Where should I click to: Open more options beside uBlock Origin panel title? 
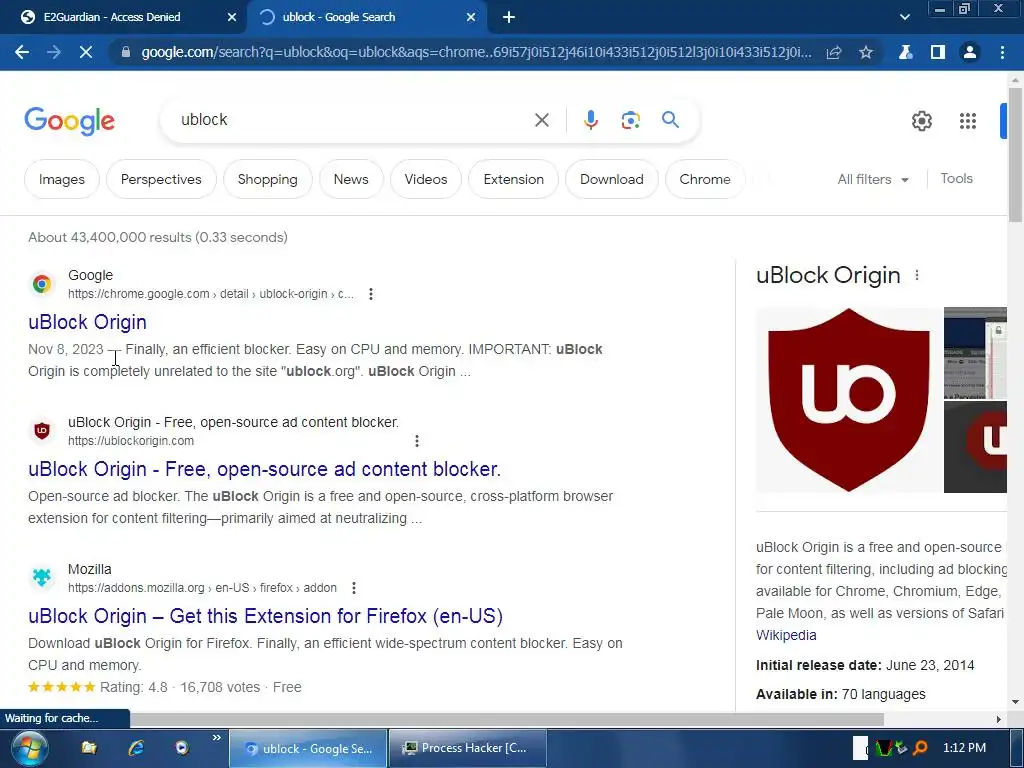(x=917, y=276)
